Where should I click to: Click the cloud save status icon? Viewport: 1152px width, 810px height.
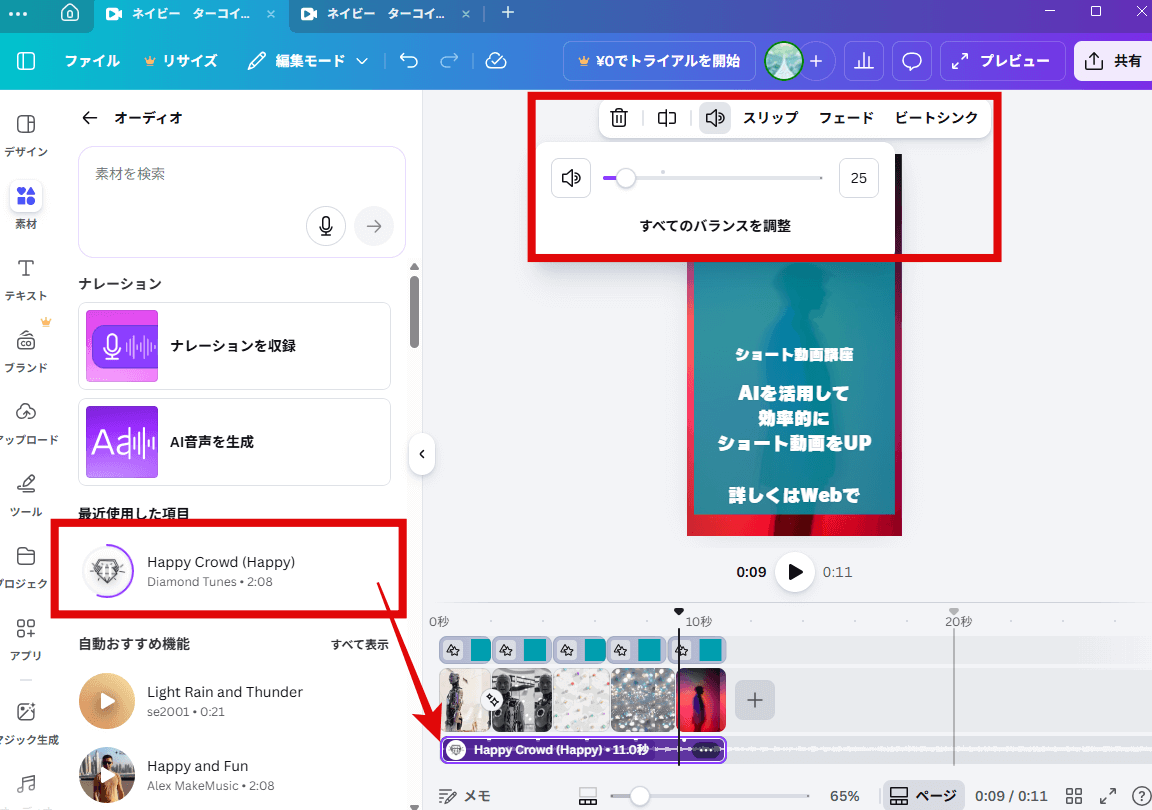click(496, 61)
